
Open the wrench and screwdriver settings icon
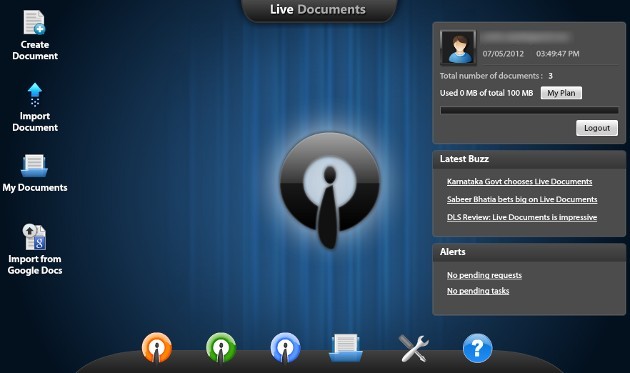(x=413, y=348)
